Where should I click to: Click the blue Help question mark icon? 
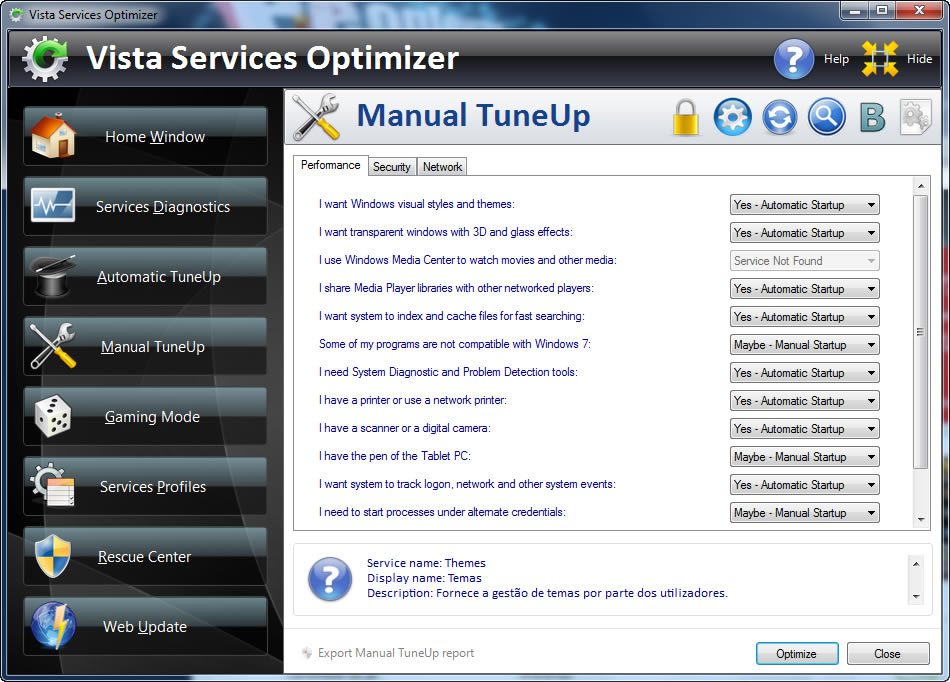coord(793,59)
